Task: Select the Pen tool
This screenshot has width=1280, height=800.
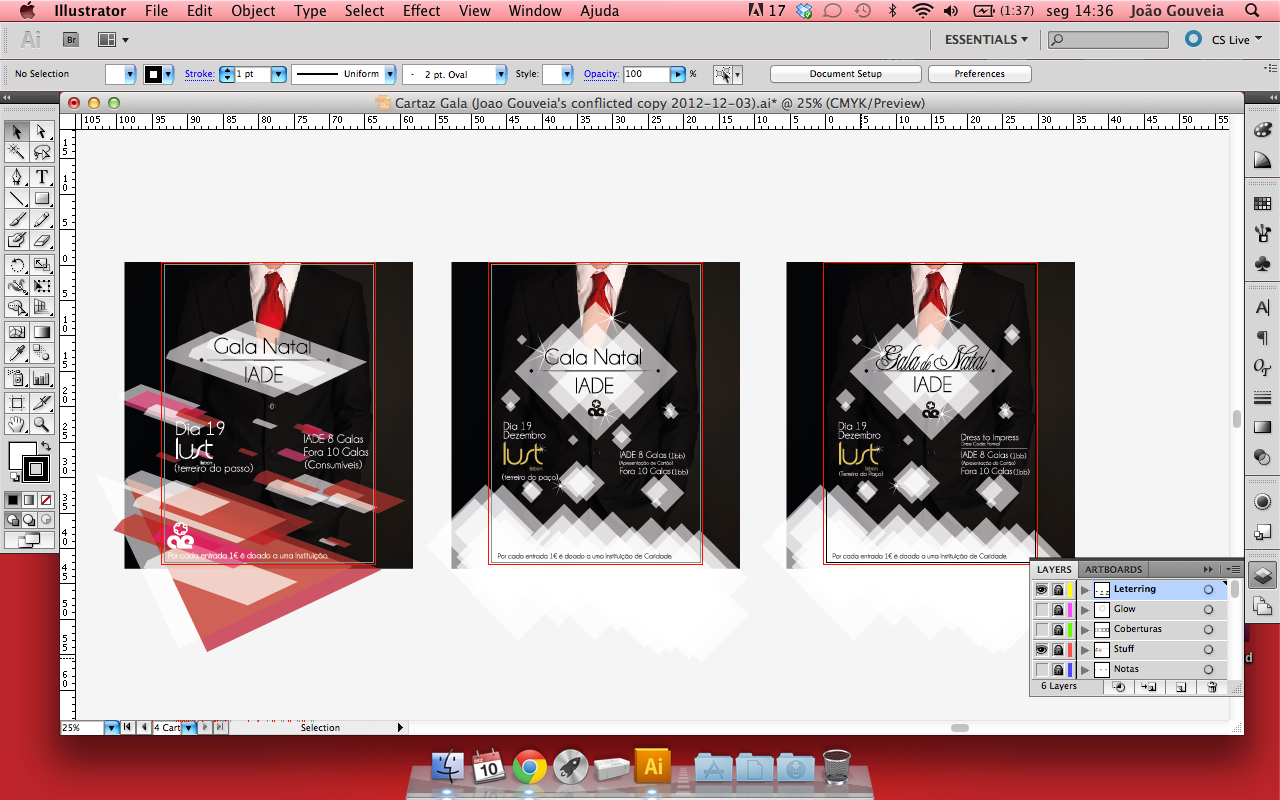Action: pos(17,177)
